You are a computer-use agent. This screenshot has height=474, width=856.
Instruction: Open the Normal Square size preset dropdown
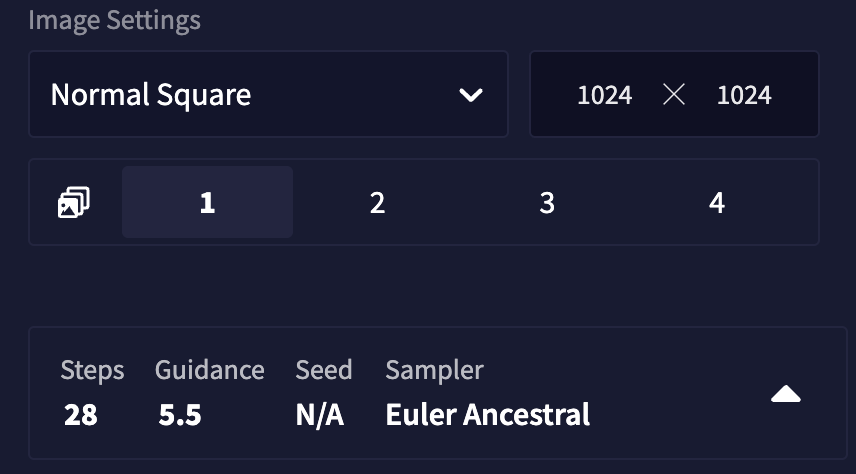click(x=267, y=95)
